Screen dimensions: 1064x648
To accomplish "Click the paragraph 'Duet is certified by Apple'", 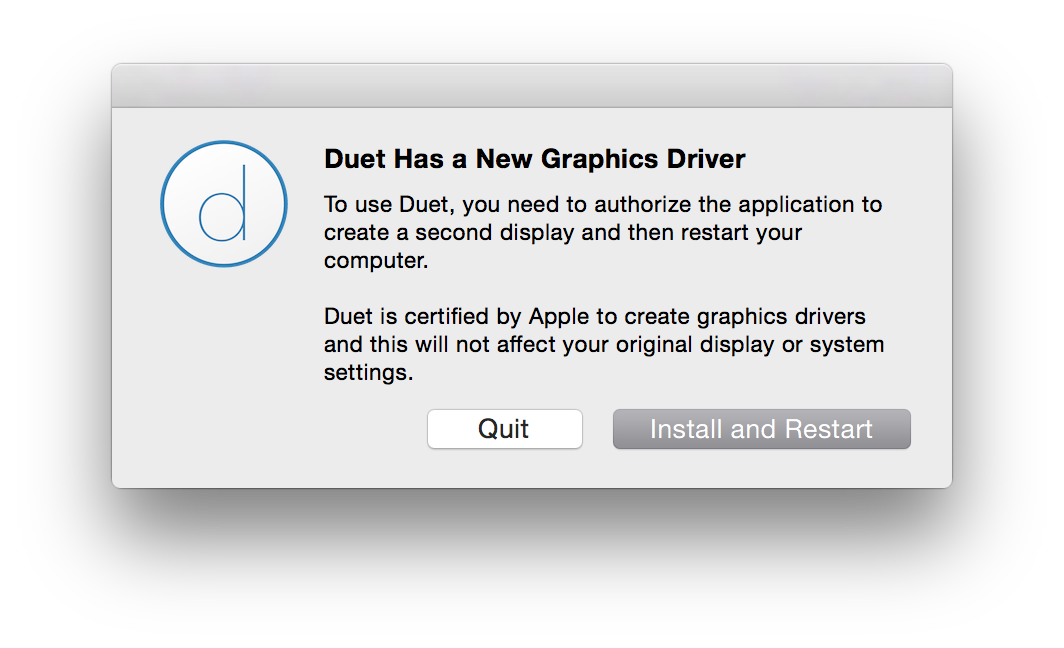I will [x=604, y=344].
